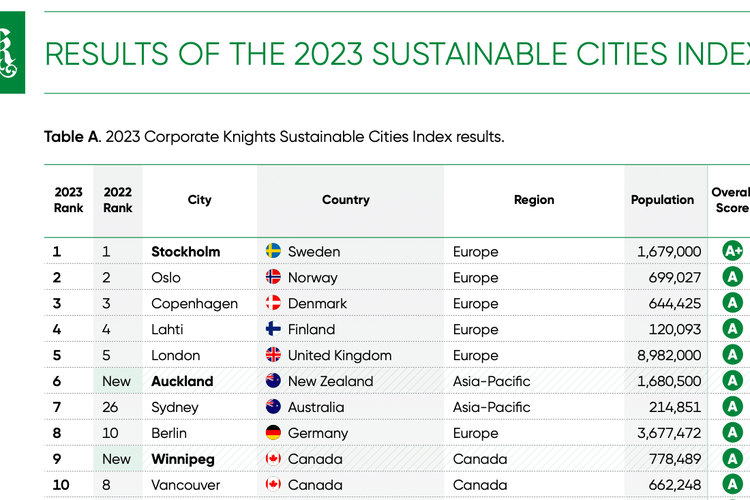Click the New Zealand flag icon
Screen dimensions: 750x500
point(273,381)
